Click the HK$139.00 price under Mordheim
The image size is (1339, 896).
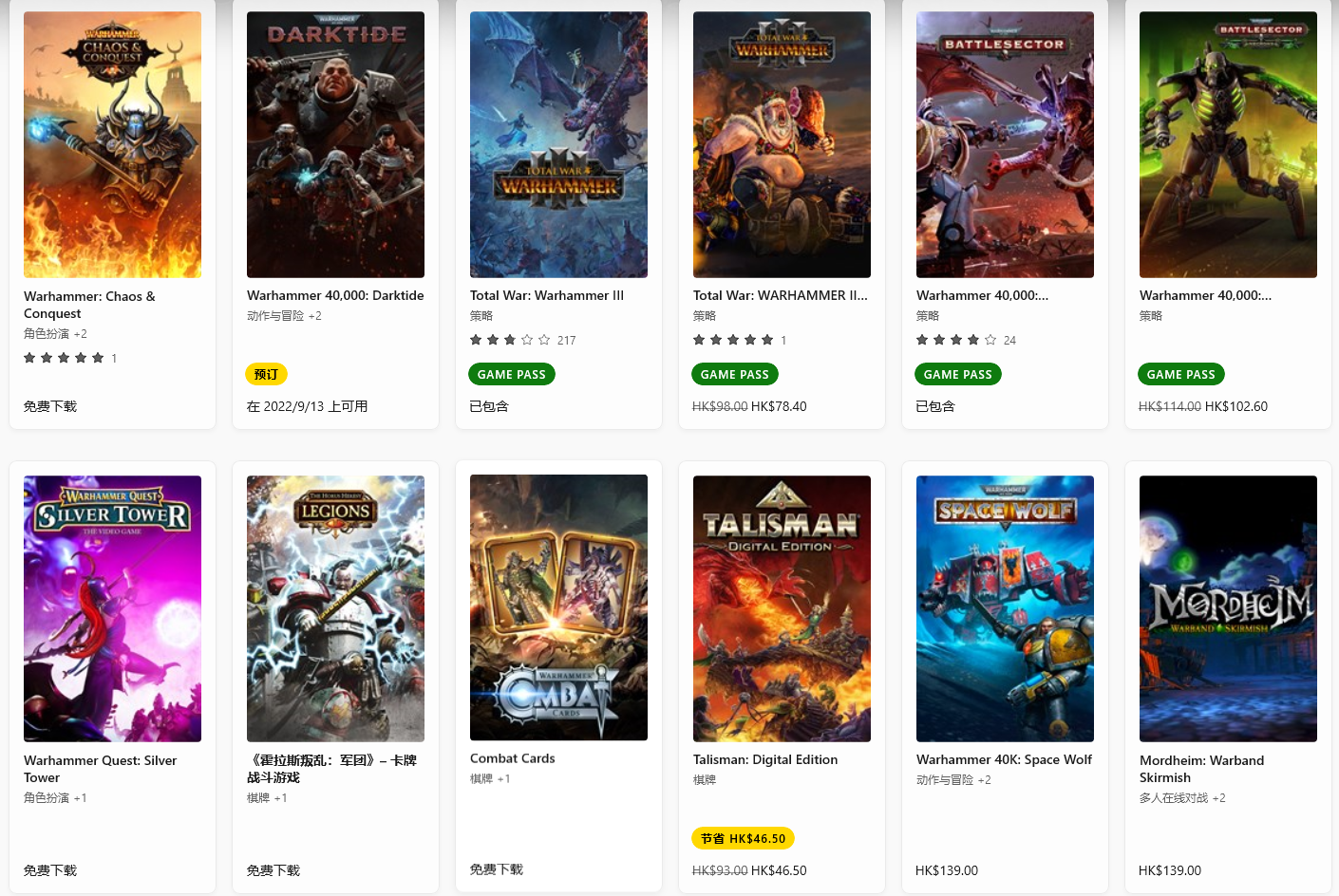[x=1170, y=870]
